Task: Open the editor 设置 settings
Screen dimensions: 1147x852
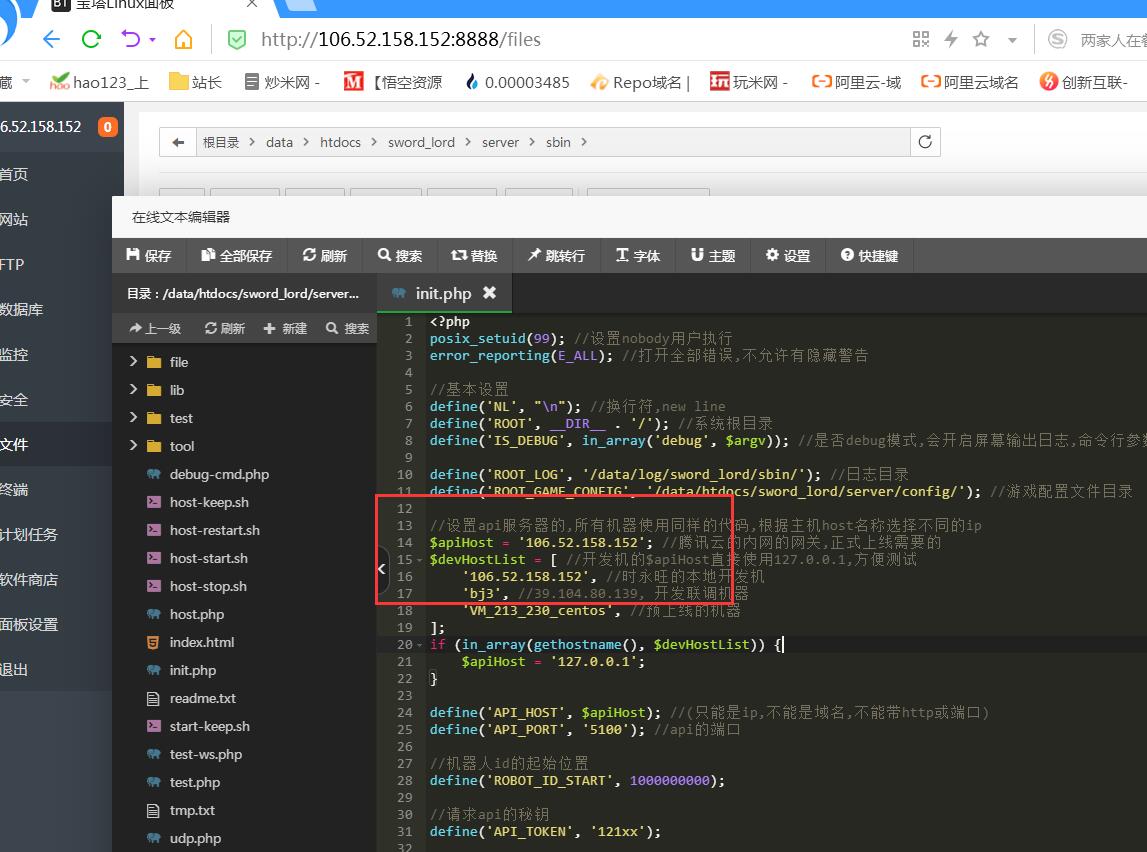Action: 787,256
